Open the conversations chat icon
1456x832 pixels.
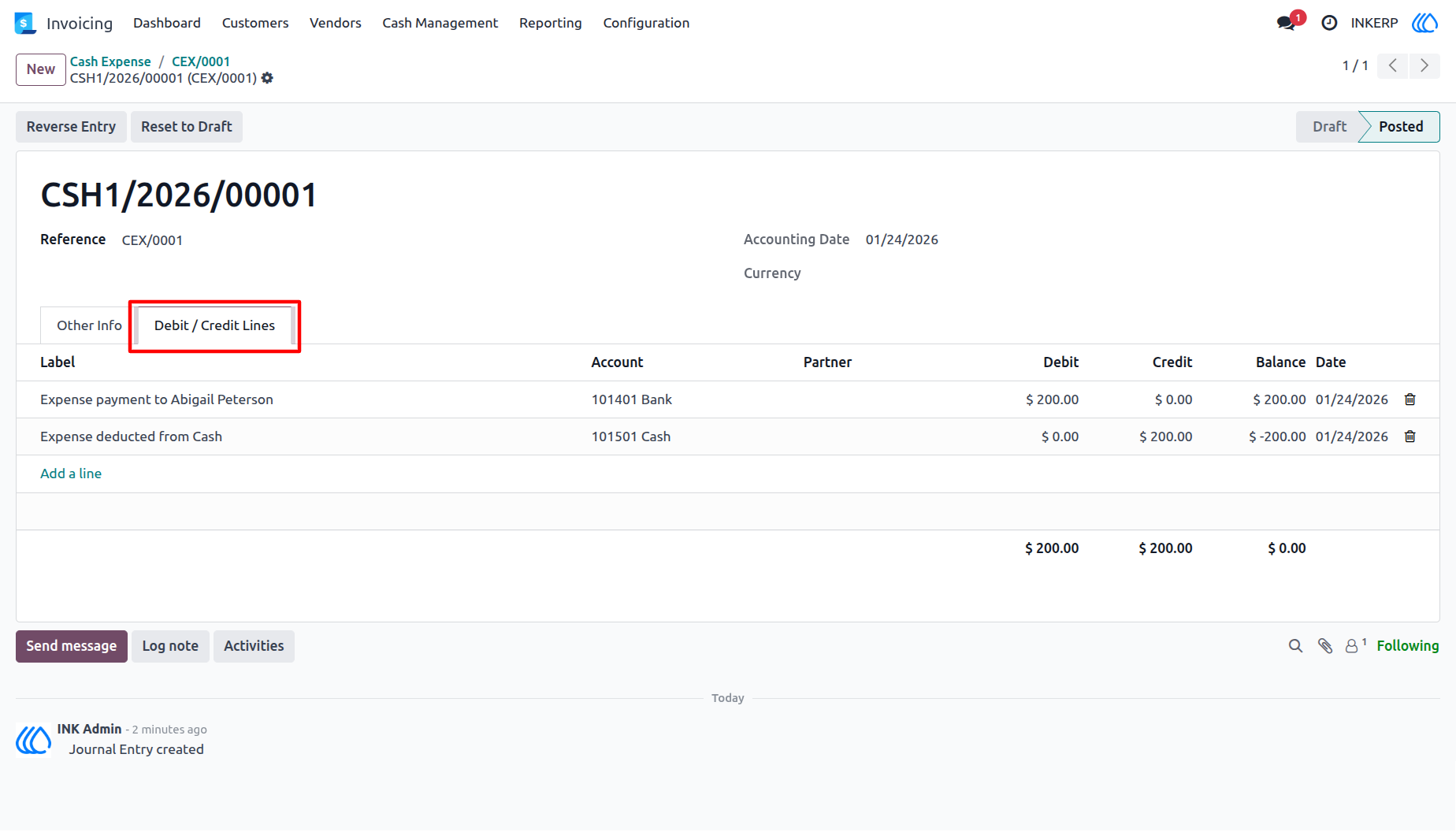click(1286, 23)
